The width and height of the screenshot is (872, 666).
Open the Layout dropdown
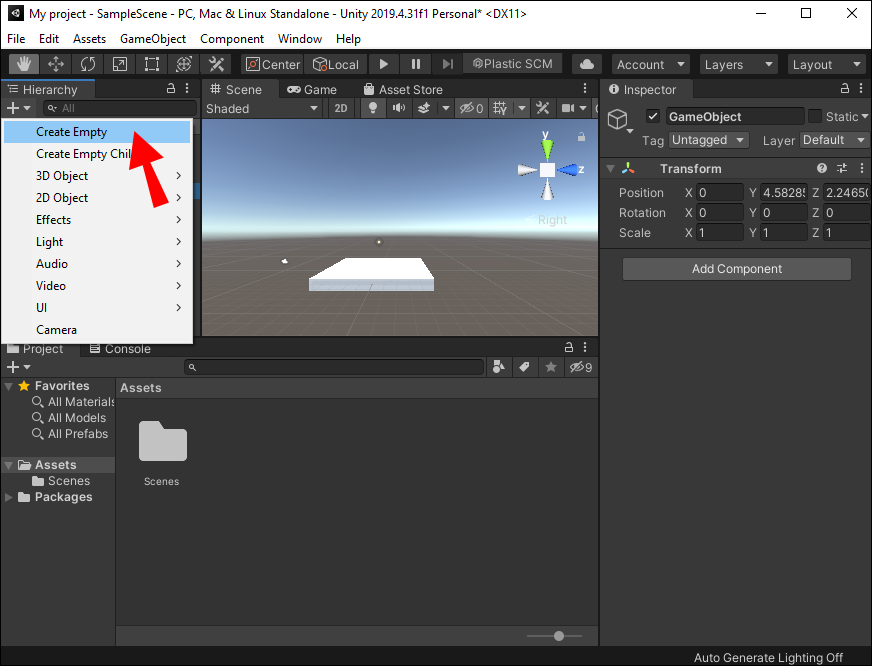[x=826, y=64]
